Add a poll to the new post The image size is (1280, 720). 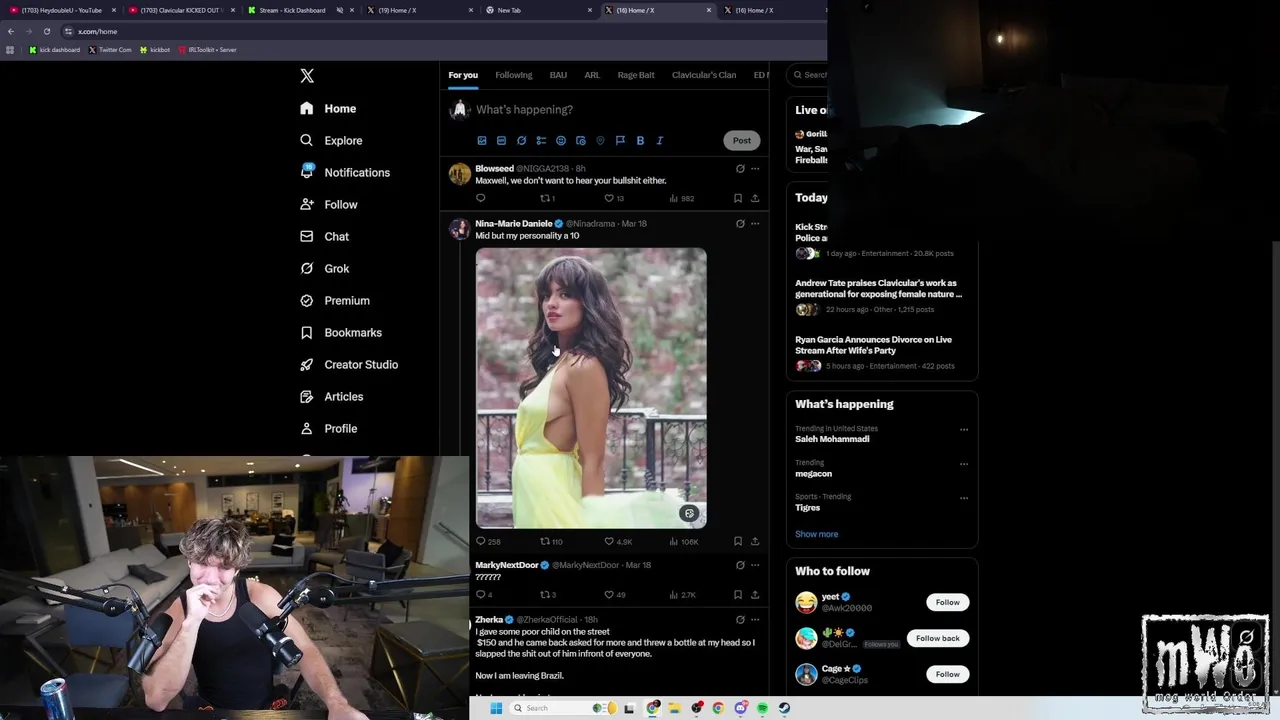click(541, 141)
